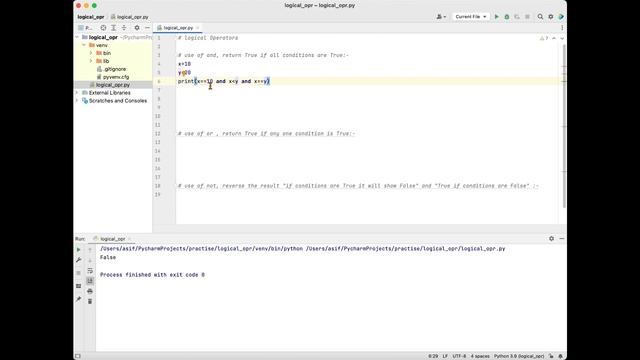Image resolution: width=640 pixels, height=360 pixels.
Task: Select logical_opr.py in project tree
Action: click(x=113, y=85)
